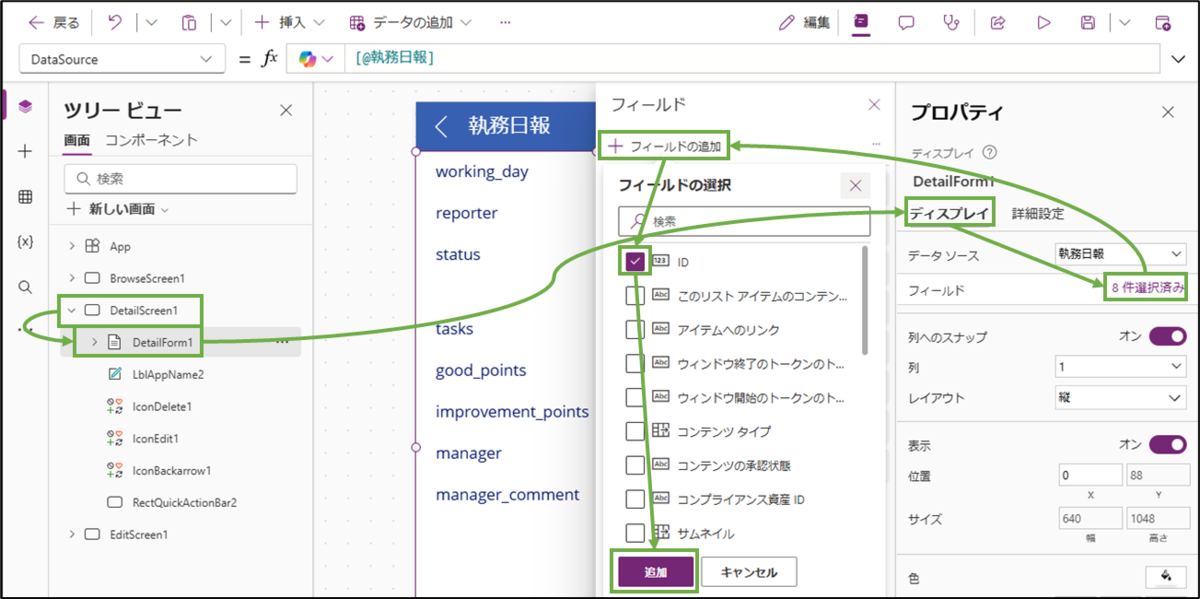Preview the app with the play icon
1200x599 pixels.
click(x=1044, y=22)
